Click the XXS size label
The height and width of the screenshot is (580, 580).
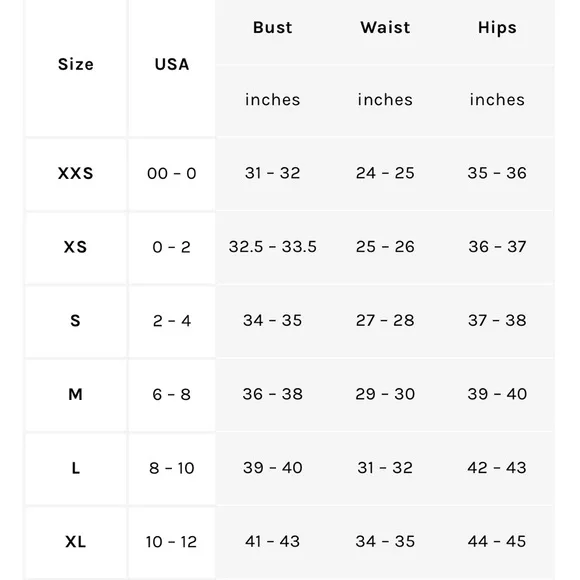click(76, 173)
